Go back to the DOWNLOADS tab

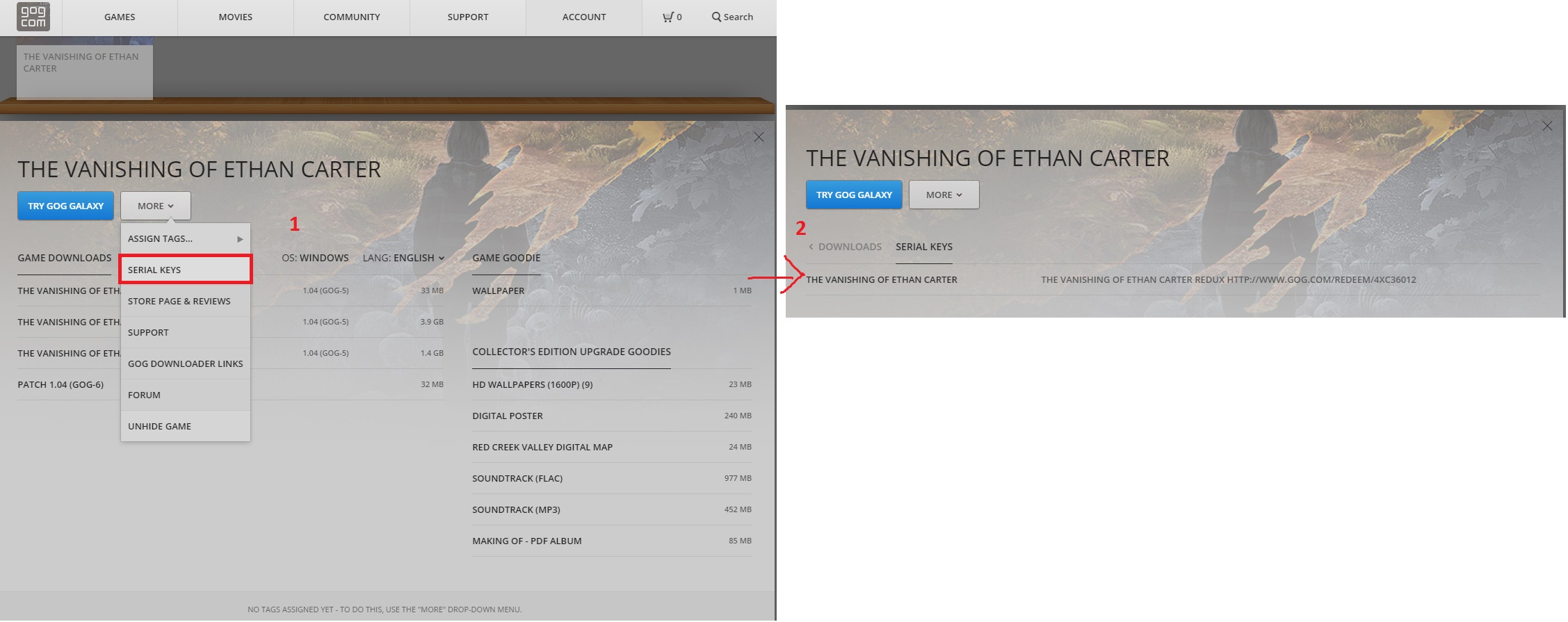845,247
